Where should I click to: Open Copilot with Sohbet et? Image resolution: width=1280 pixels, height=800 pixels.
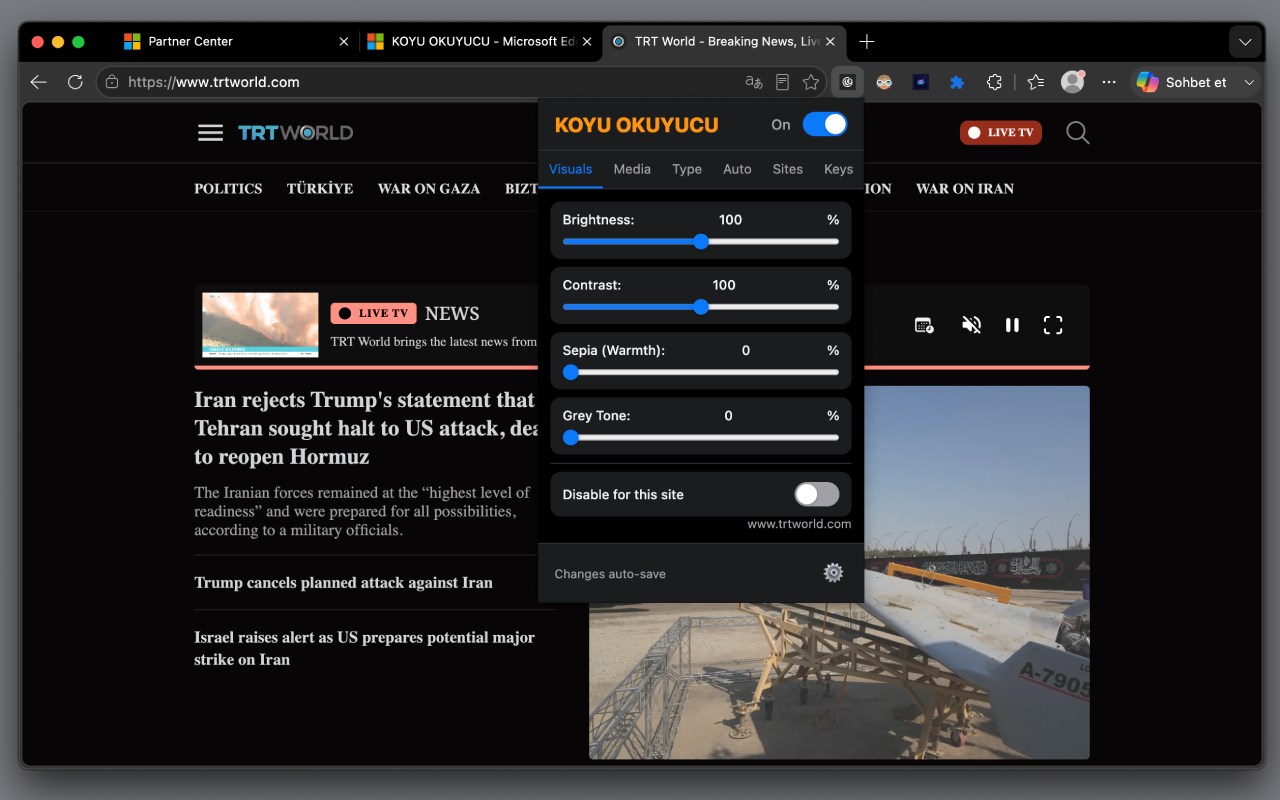1182,82
